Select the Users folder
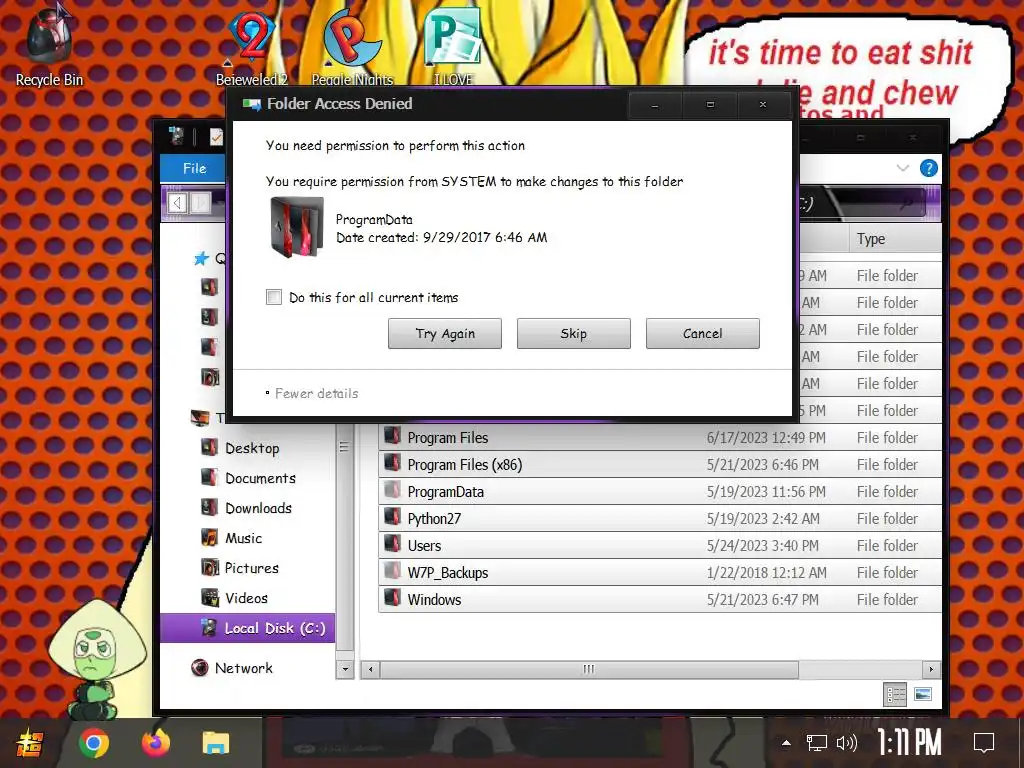The height and width of the screenshot is (768, 1024). pos(660,545)
